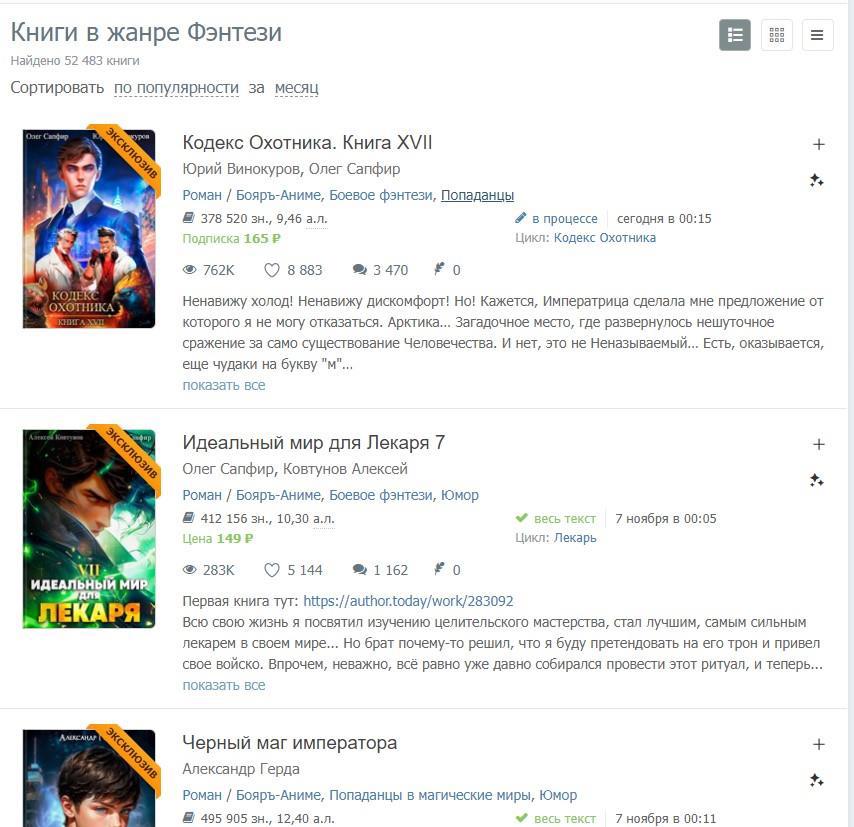Open period dropdown 'месяц'
Screen dimensions: 854x827
point(296,88)
